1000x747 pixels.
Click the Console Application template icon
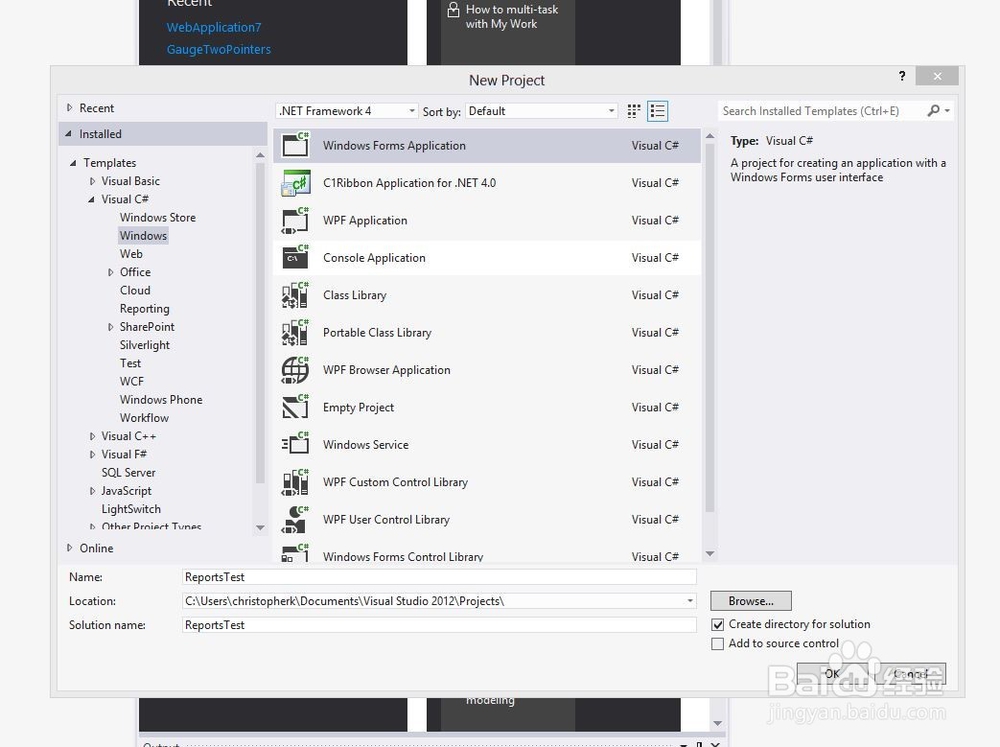(x=295, y=257)
